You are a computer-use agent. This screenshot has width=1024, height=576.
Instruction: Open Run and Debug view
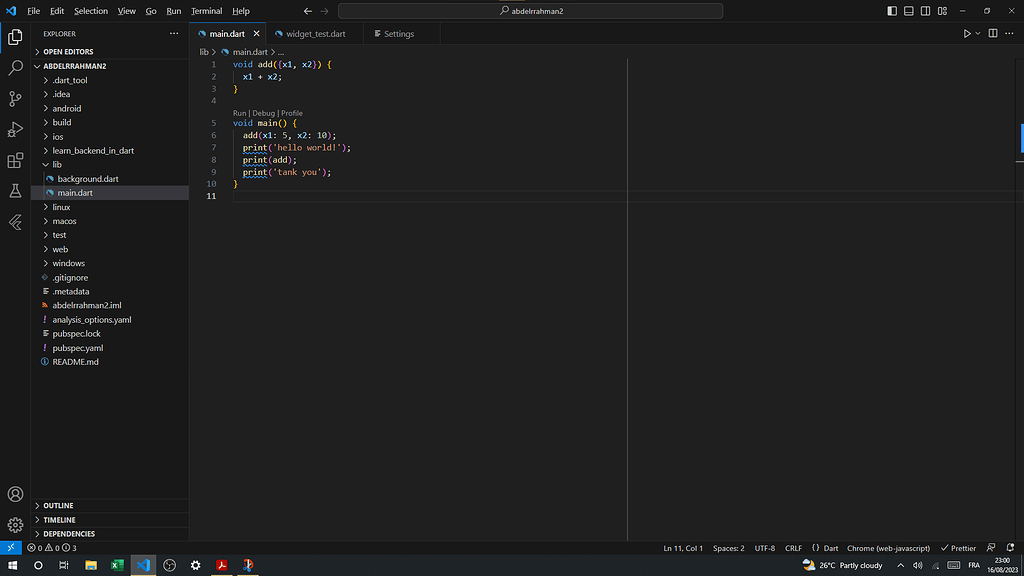(15, 130)
